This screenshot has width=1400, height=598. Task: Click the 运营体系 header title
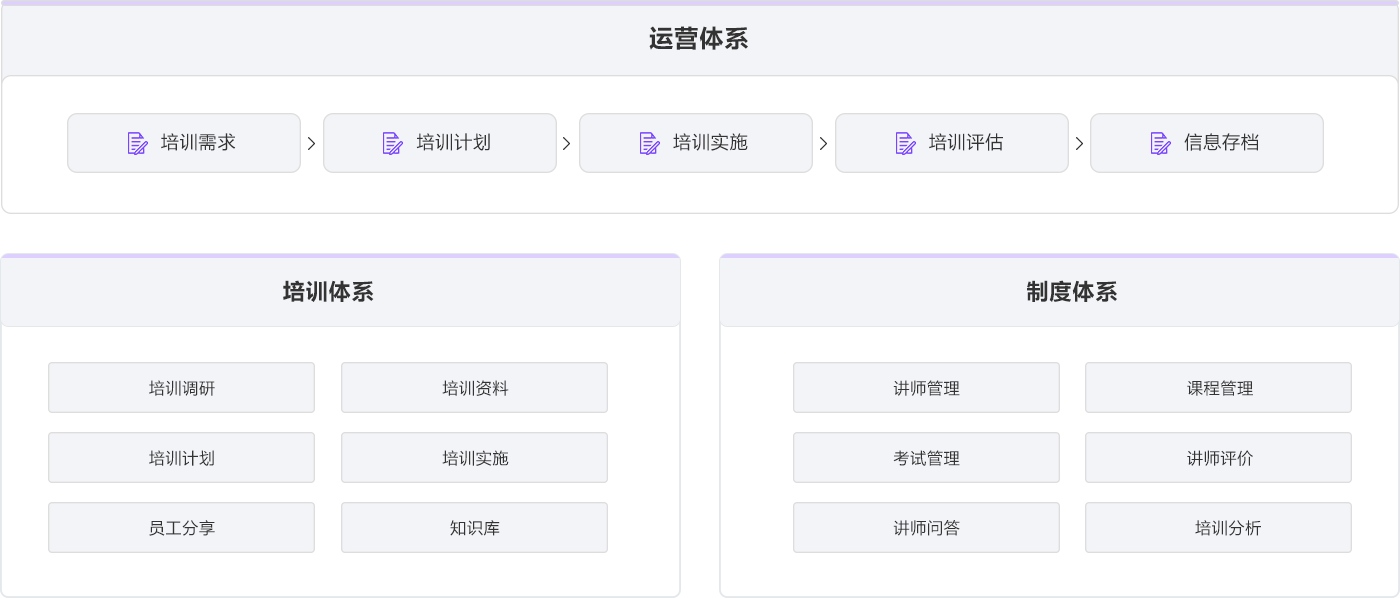699,39
